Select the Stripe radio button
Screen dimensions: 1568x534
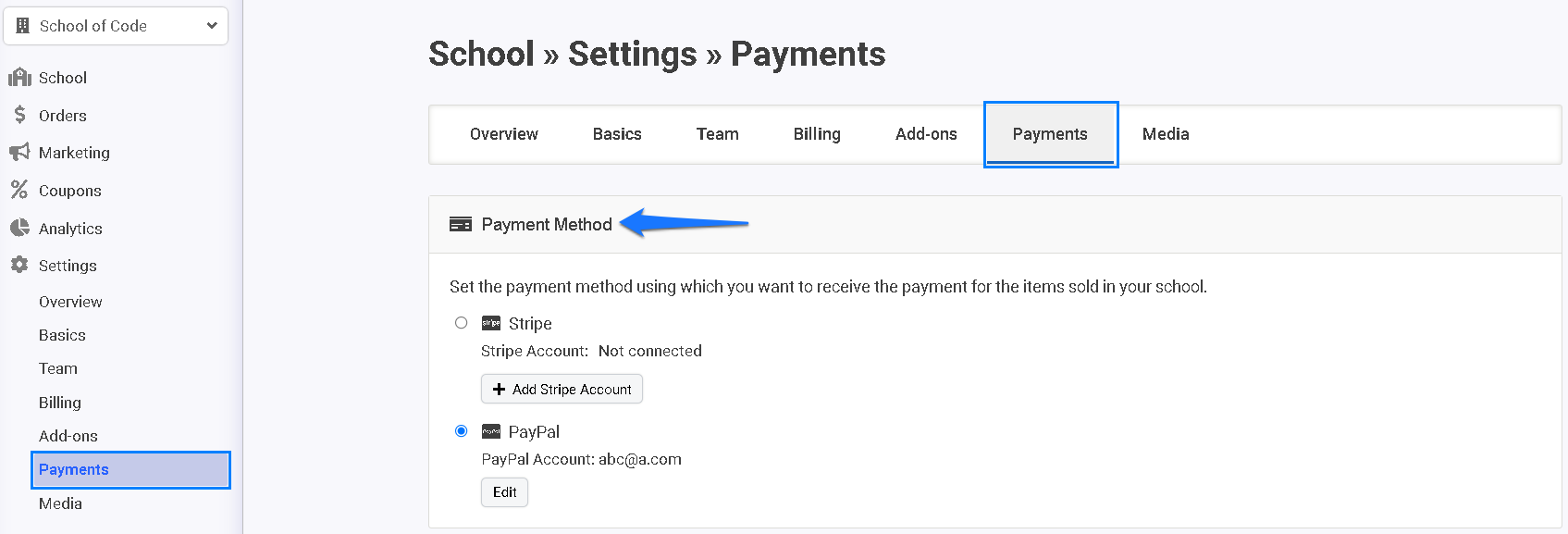[x=461, y=323]
